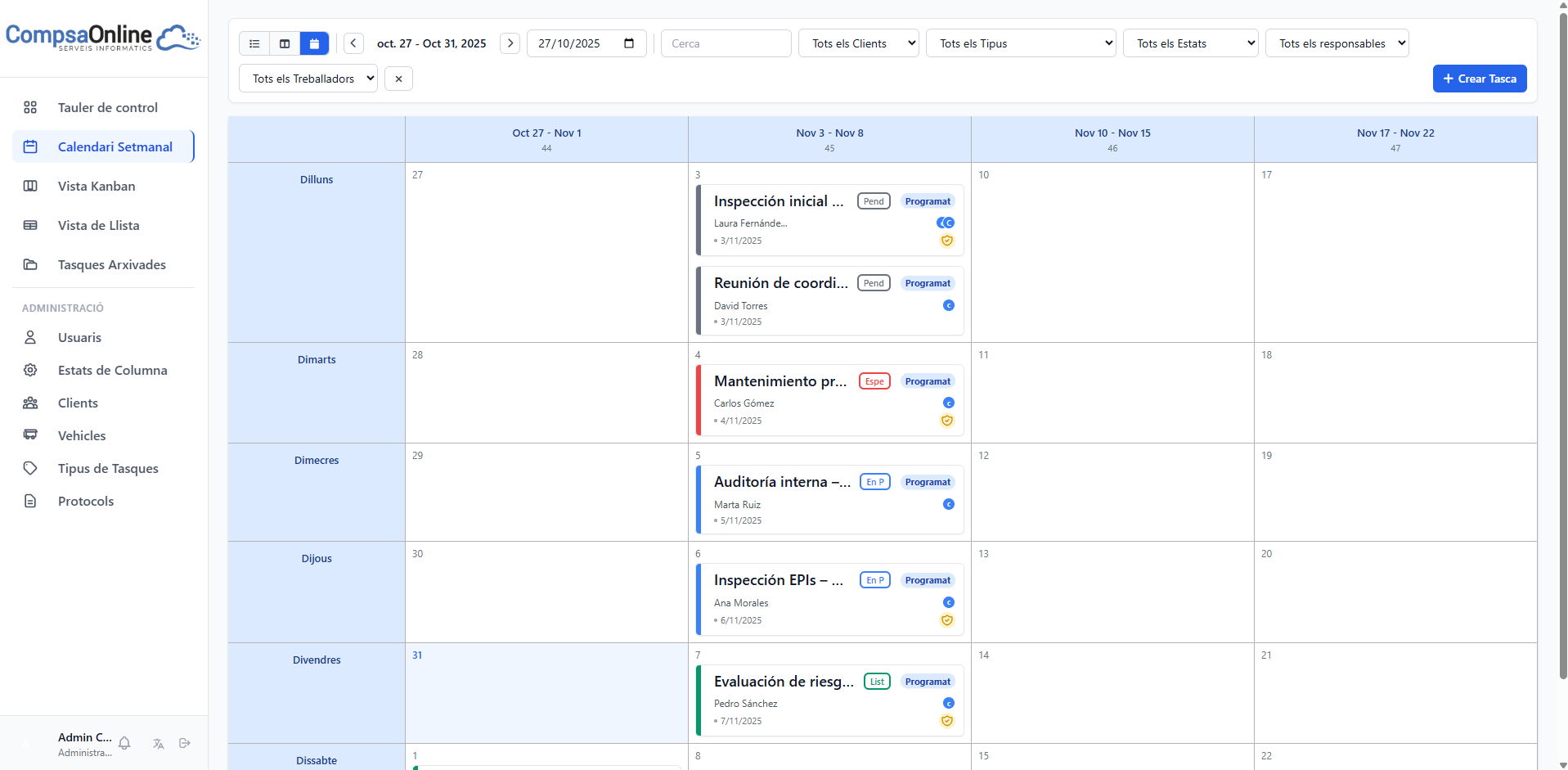Screen dimensions: 1568x770
Task: Open the Inspección EPIs task card
Action: tap(829, 599)
